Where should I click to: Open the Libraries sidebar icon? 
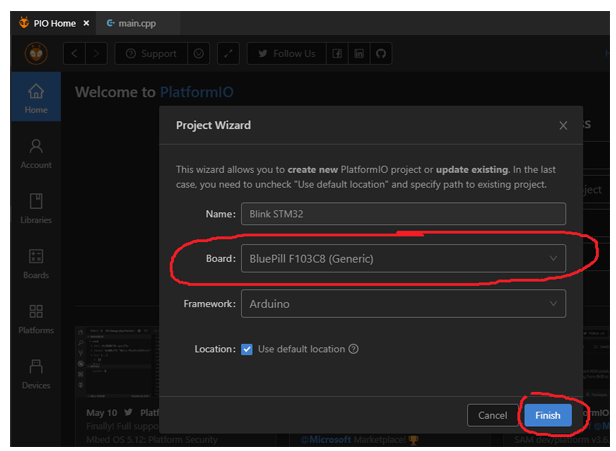coord(36,207)
